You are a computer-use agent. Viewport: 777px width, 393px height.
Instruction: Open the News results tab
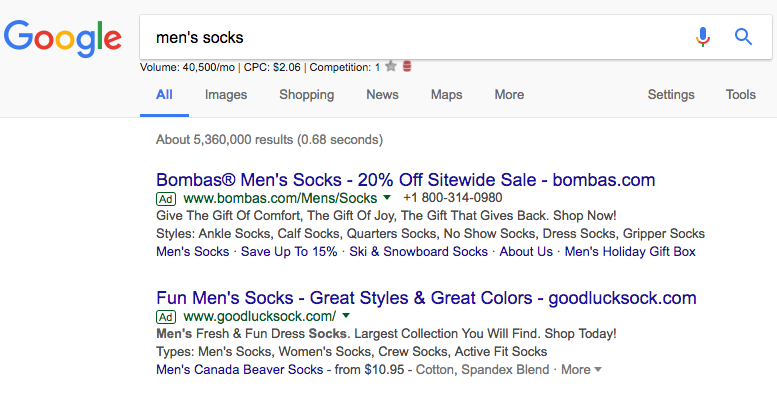point(382,95)
